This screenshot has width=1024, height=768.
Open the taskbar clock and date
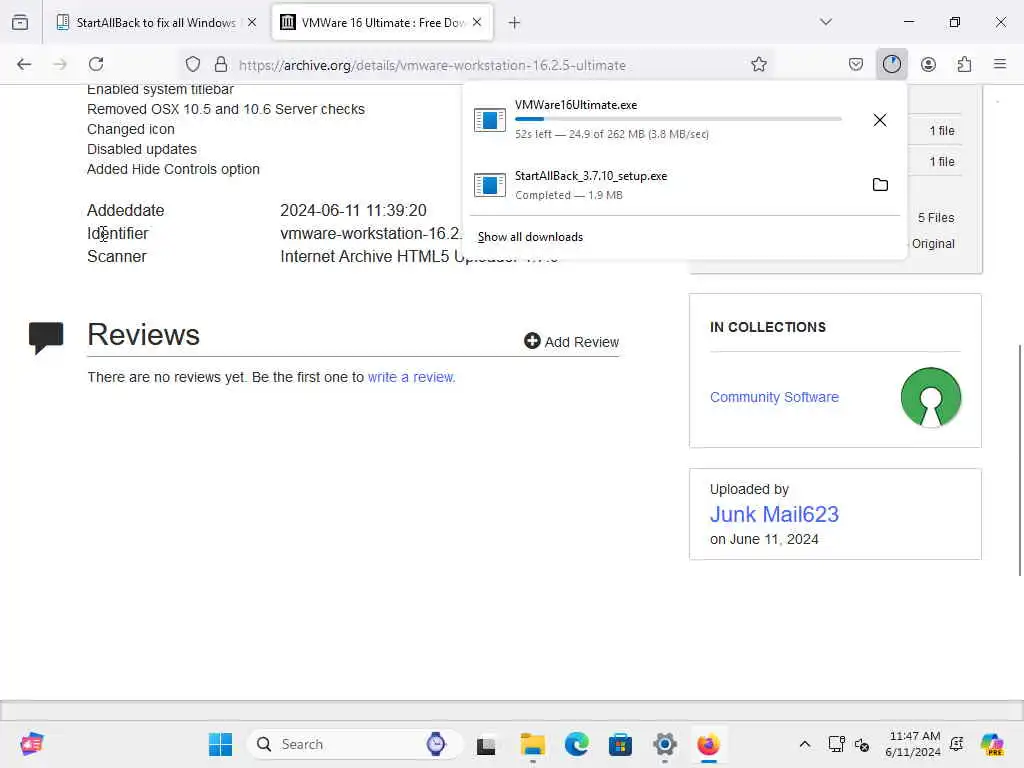coord(913,744)
